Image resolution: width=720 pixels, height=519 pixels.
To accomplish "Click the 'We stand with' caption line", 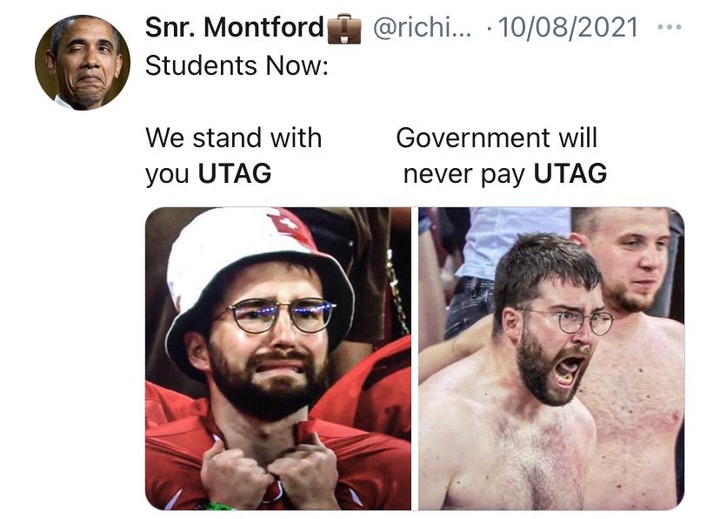I will [x=233, y=138].
